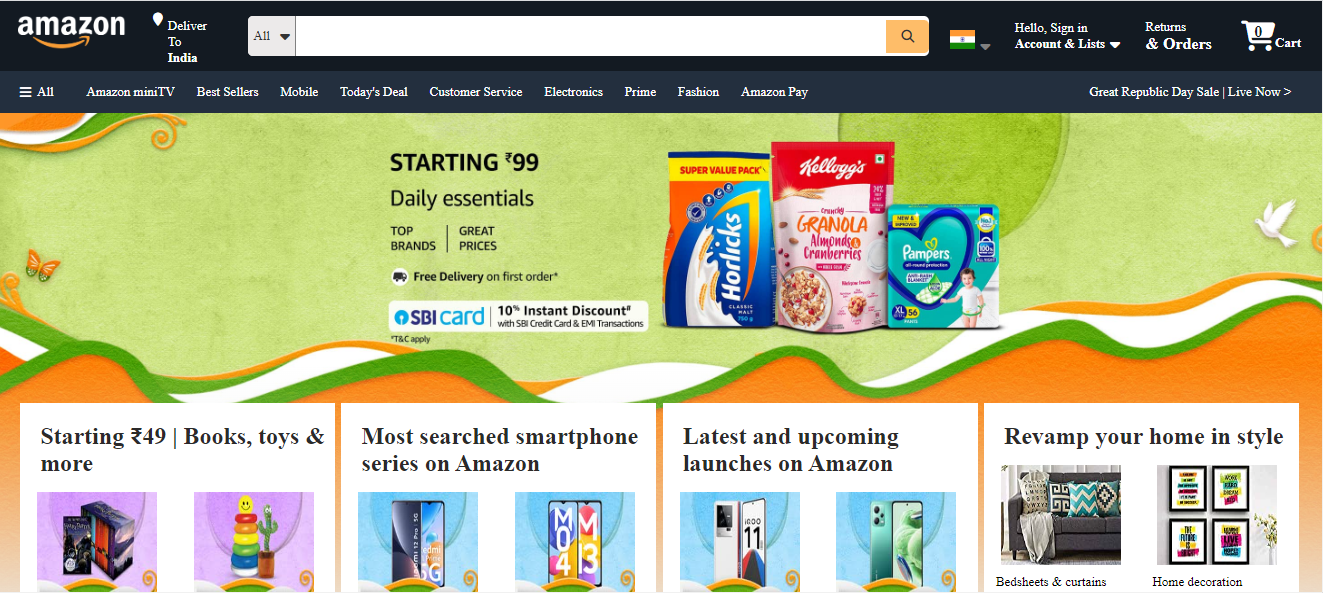Image resolution: width=1323 pixels, height=593 pixels.
Task: Click Bedsheets & curtains link
Action: [x=1051, y=582]
